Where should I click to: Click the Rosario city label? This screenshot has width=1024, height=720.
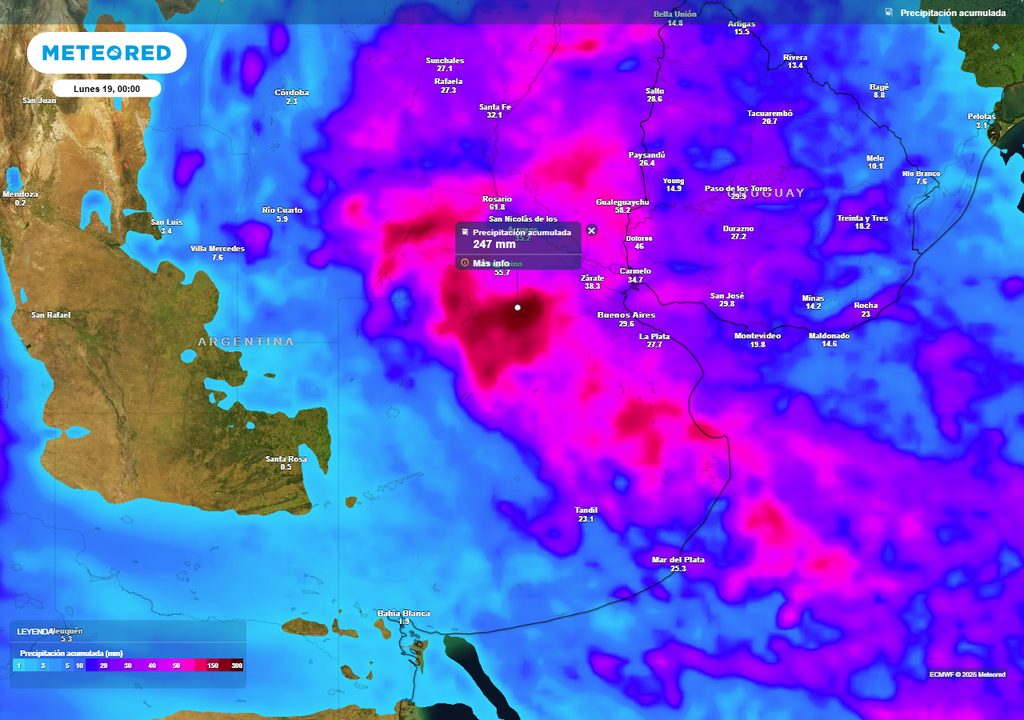pos(497,199)
